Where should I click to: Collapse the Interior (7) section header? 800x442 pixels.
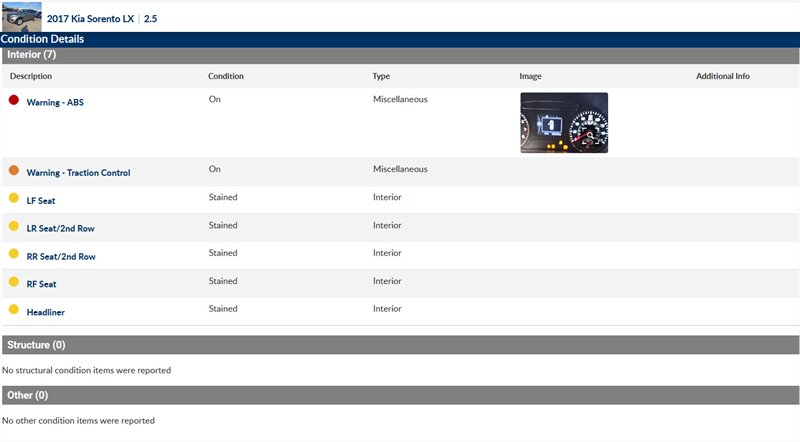32,55
